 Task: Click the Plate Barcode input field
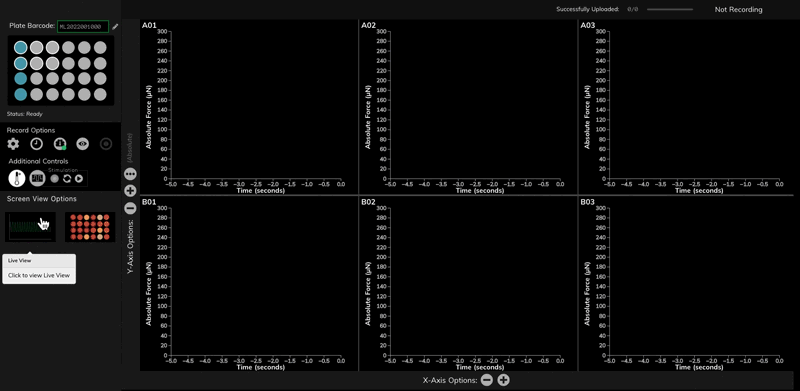83,27
